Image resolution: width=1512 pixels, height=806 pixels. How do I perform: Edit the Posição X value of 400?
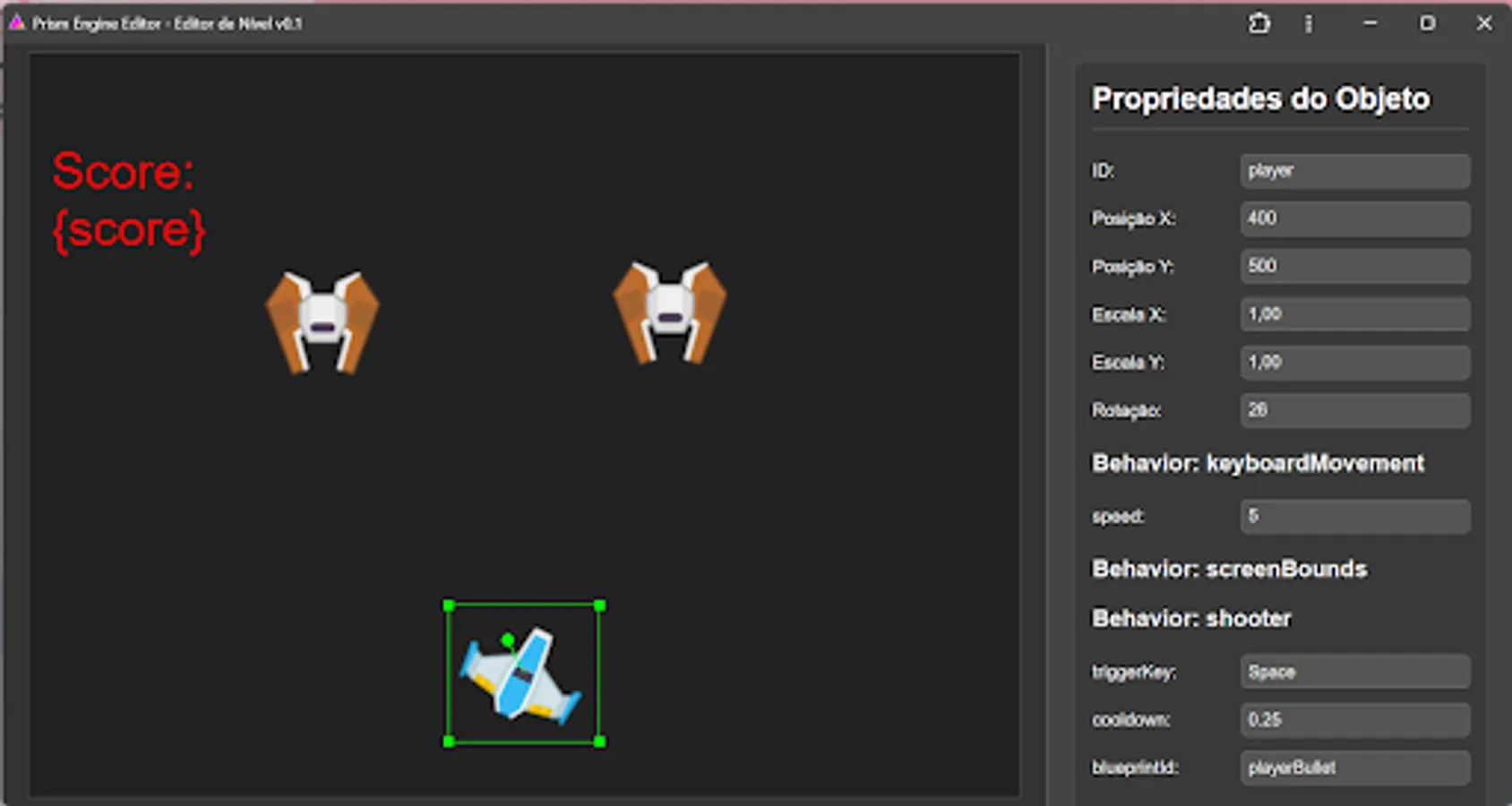[x=1353, y=219]
